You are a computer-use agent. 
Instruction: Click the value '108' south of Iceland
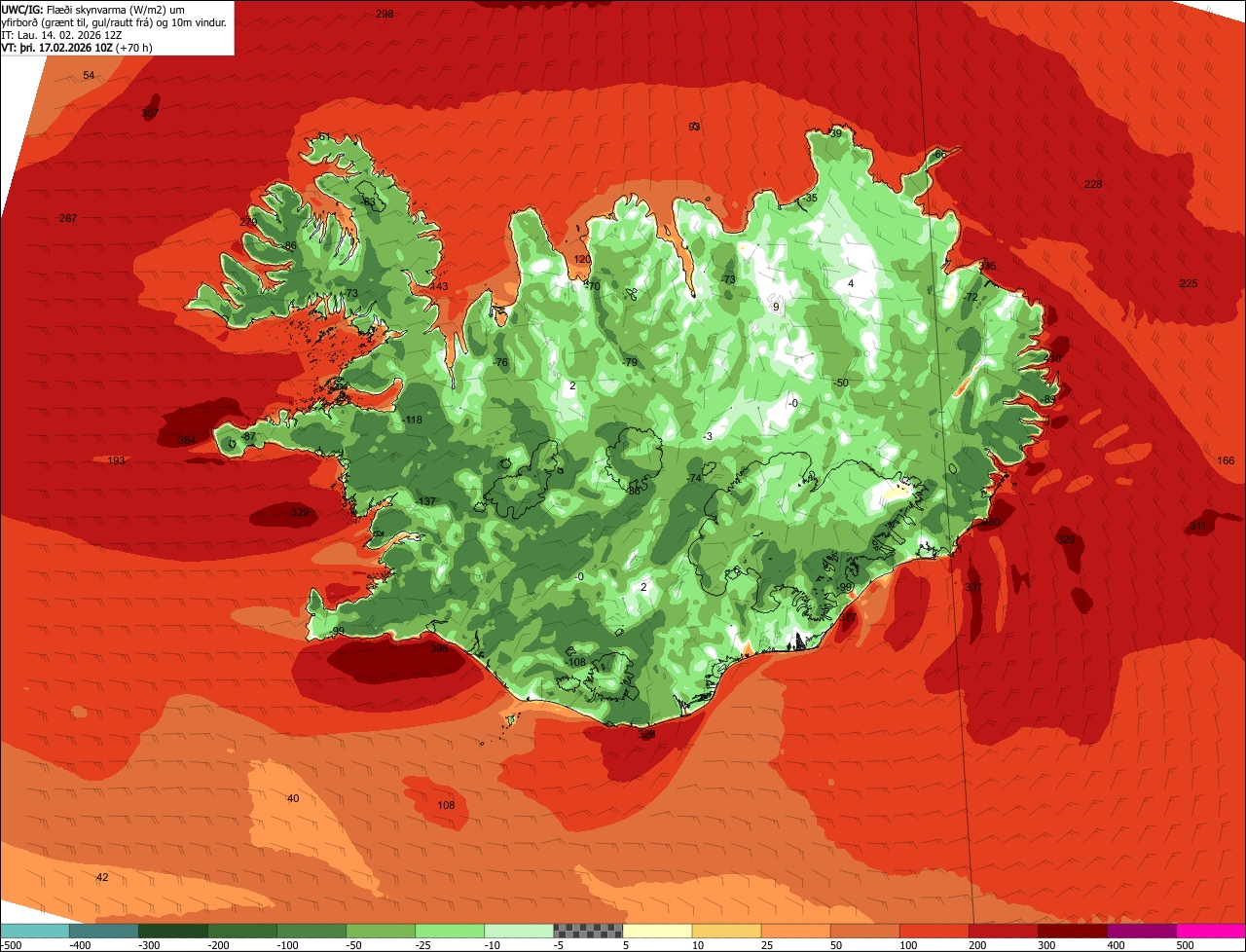(x=446, y=806)
